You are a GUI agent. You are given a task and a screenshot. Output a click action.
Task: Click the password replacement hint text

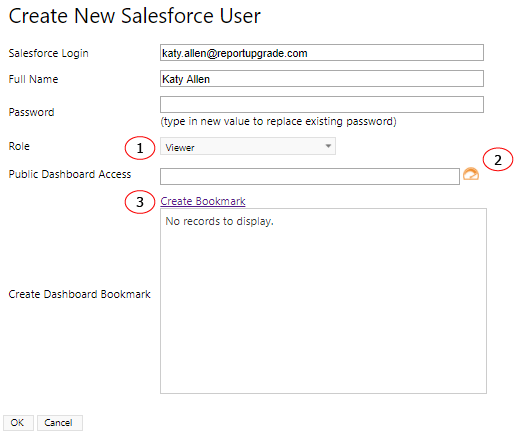(278, 121)
